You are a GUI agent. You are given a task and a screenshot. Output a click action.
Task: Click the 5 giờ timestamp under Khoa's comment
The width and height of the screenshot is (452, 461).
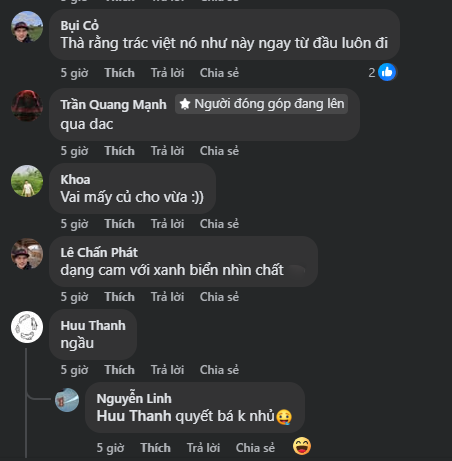74,224
